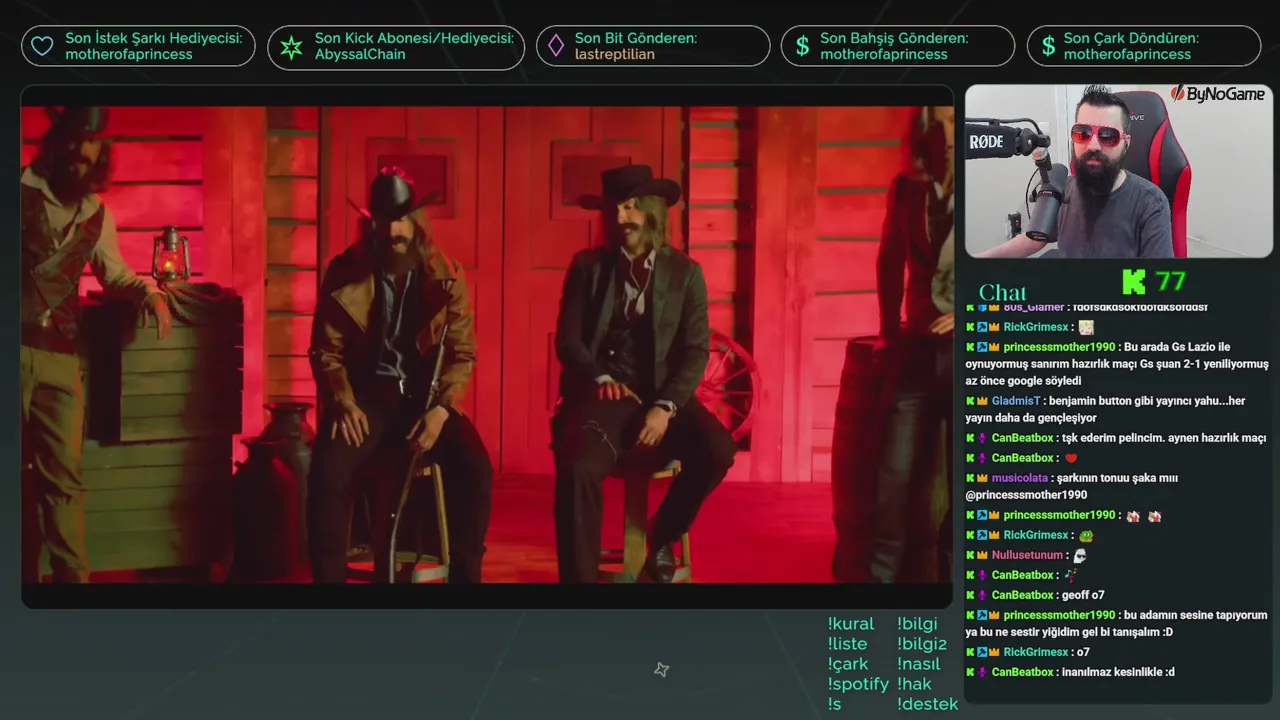Click the 'geoff o7' message
This screenshot has height=720, width=1280.
pyautogui.click(x=1084, y=595)
